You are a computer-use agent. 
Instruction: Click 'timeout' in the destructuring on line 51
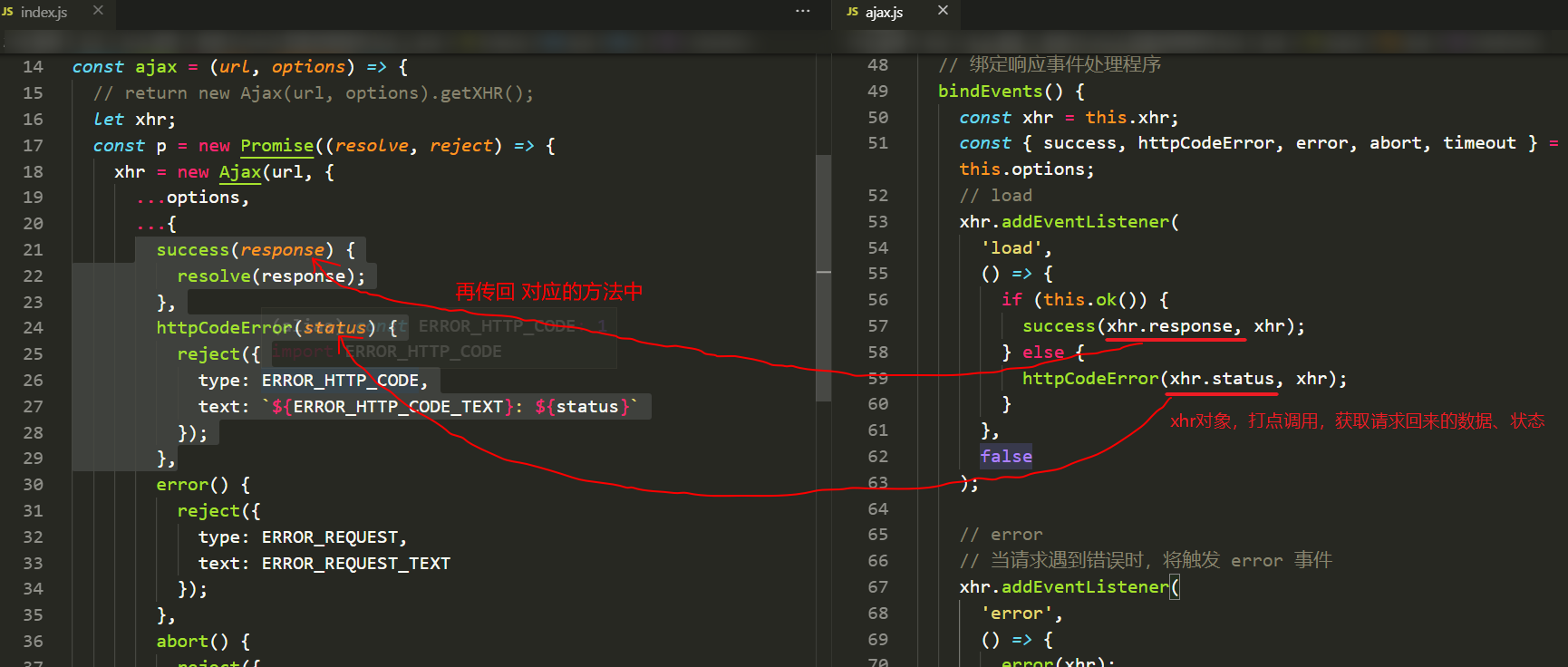click(x=1479, y=143)
